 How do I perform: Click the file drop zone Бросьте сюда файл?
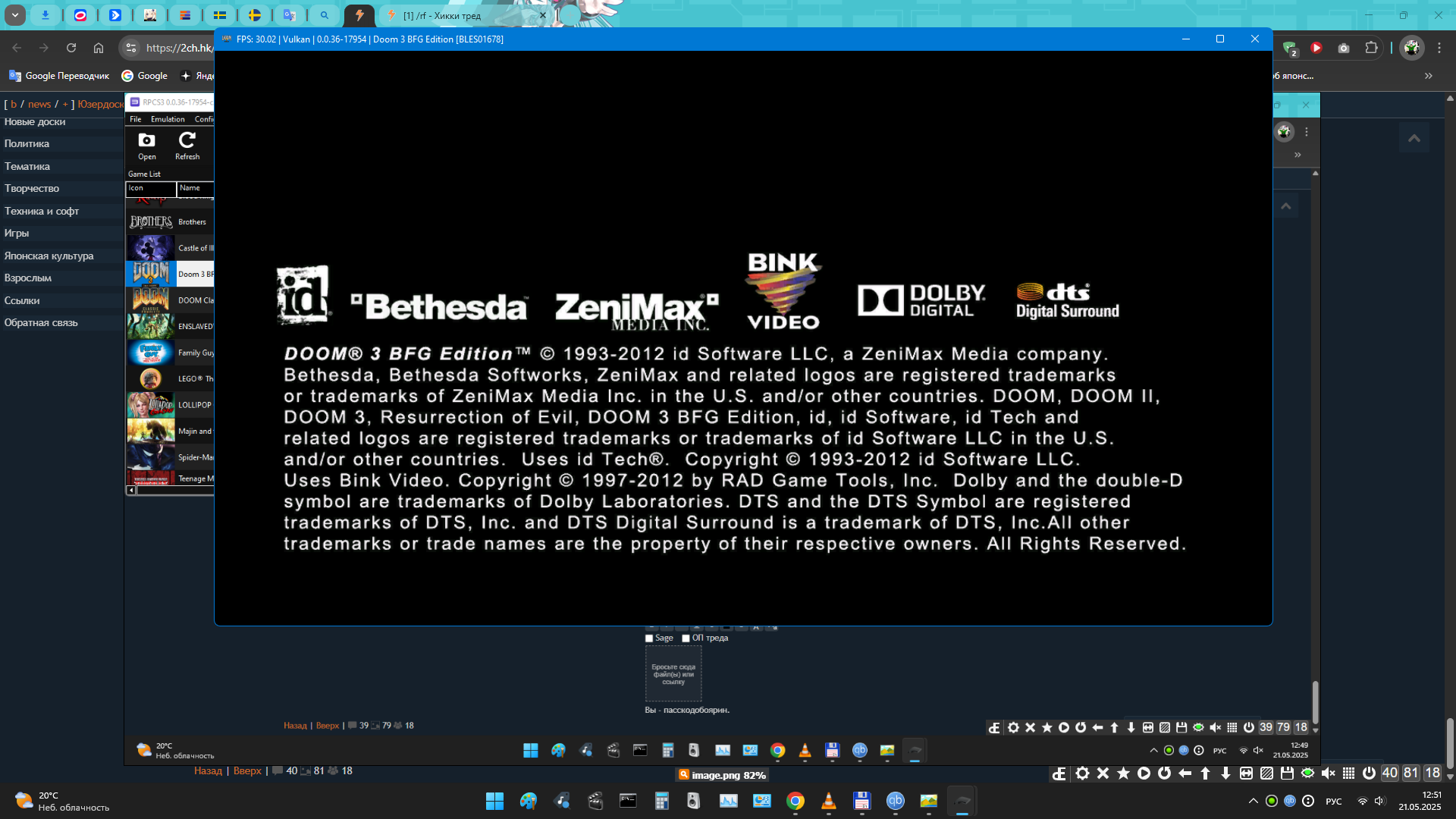(673, 674)
